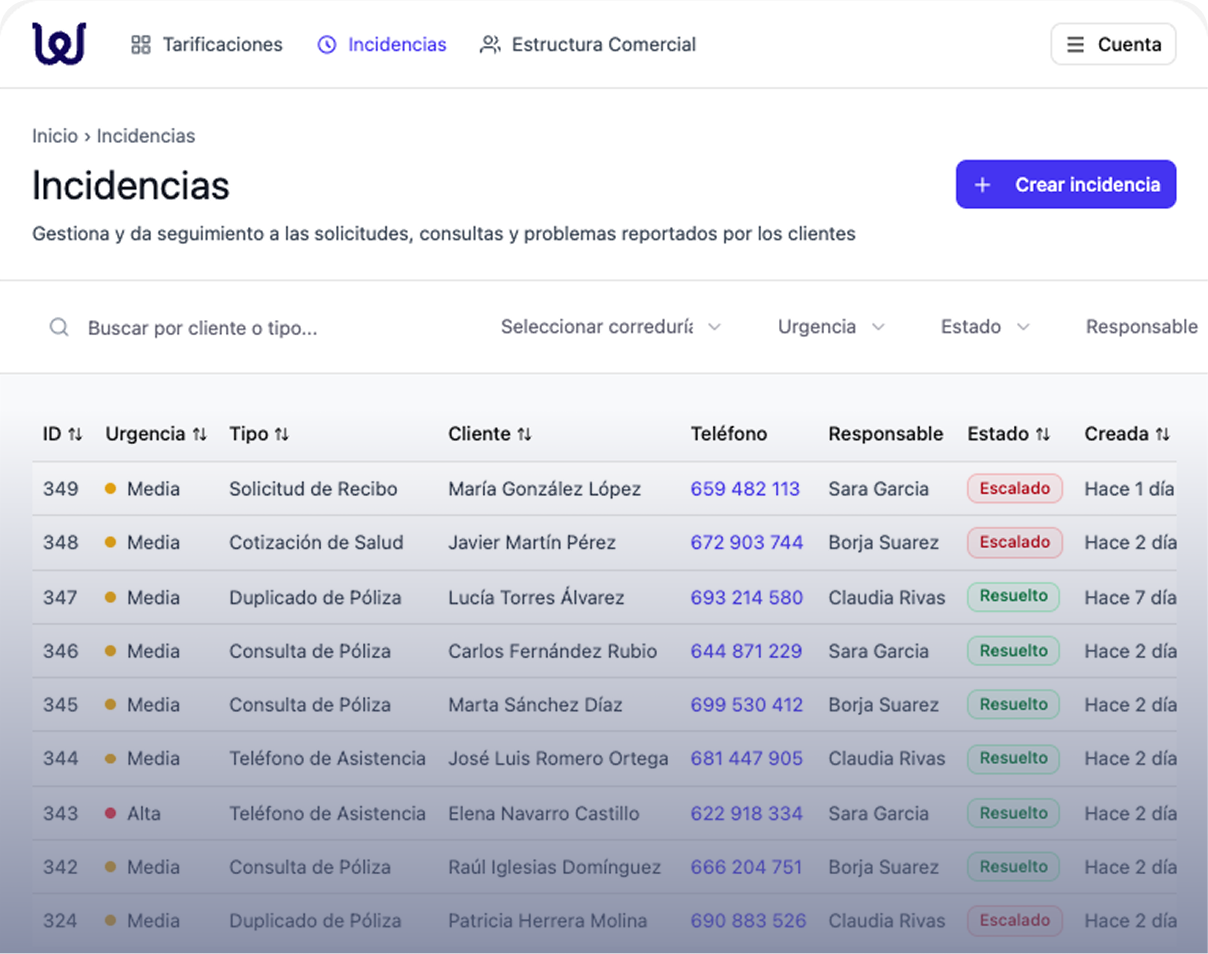Click Resuelto badge for Elena Navarro Castillo
The image size is (1208, 954).
(1013, 813)
